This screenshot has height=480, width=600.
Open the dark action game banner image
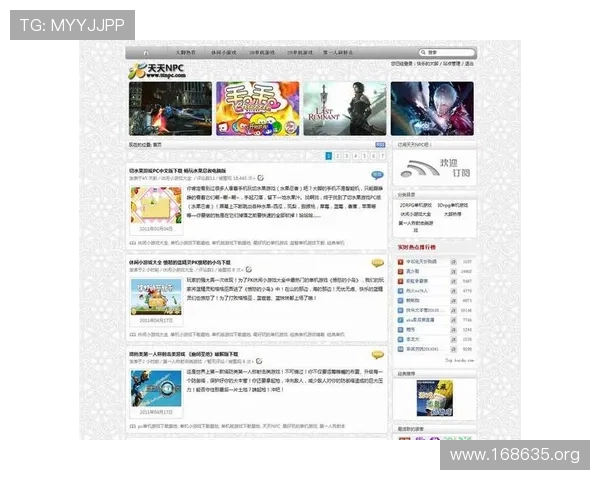pos(170,109)
